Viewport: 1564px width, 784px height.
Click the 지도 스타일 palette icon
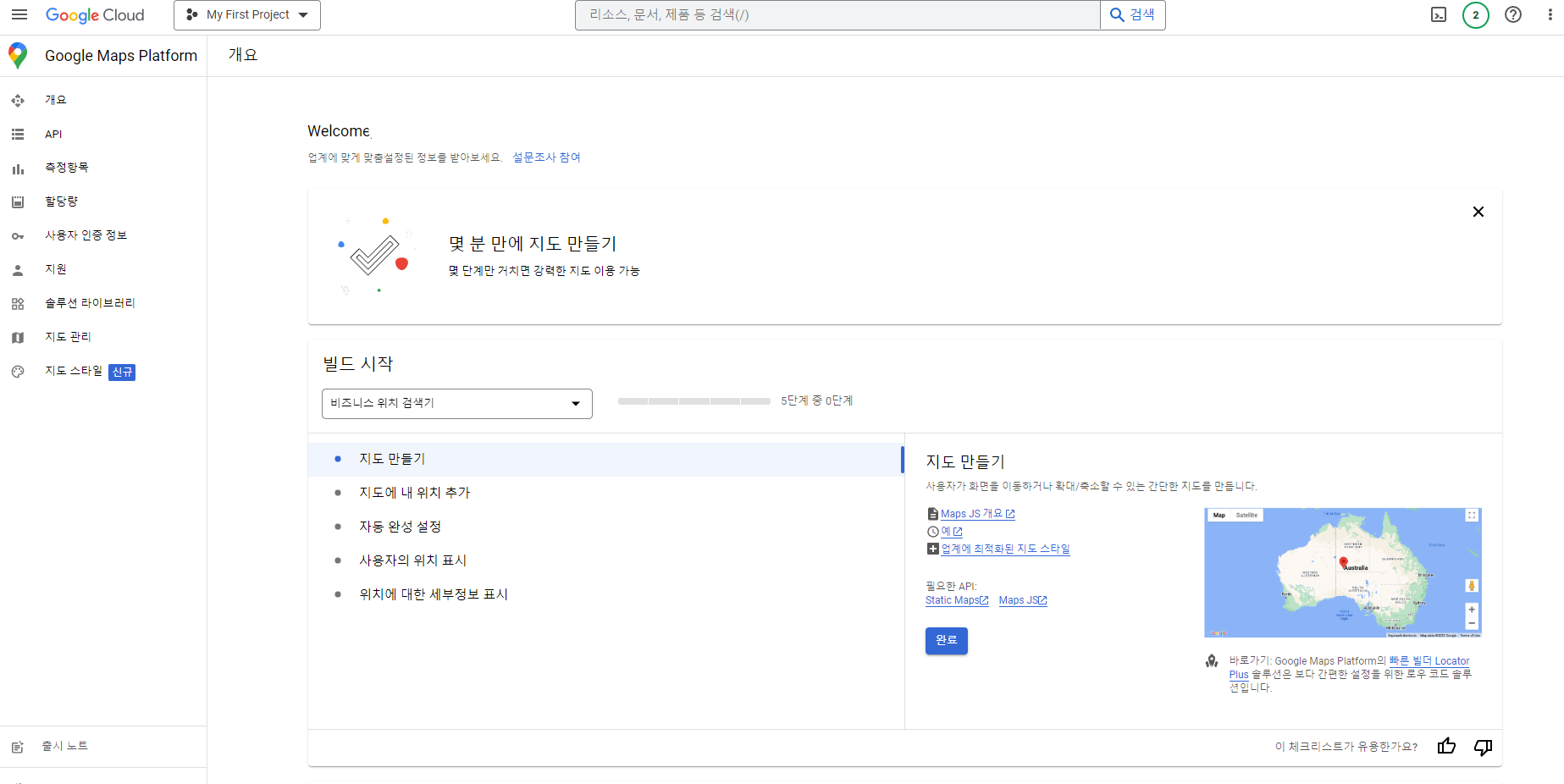pos(18,372)
